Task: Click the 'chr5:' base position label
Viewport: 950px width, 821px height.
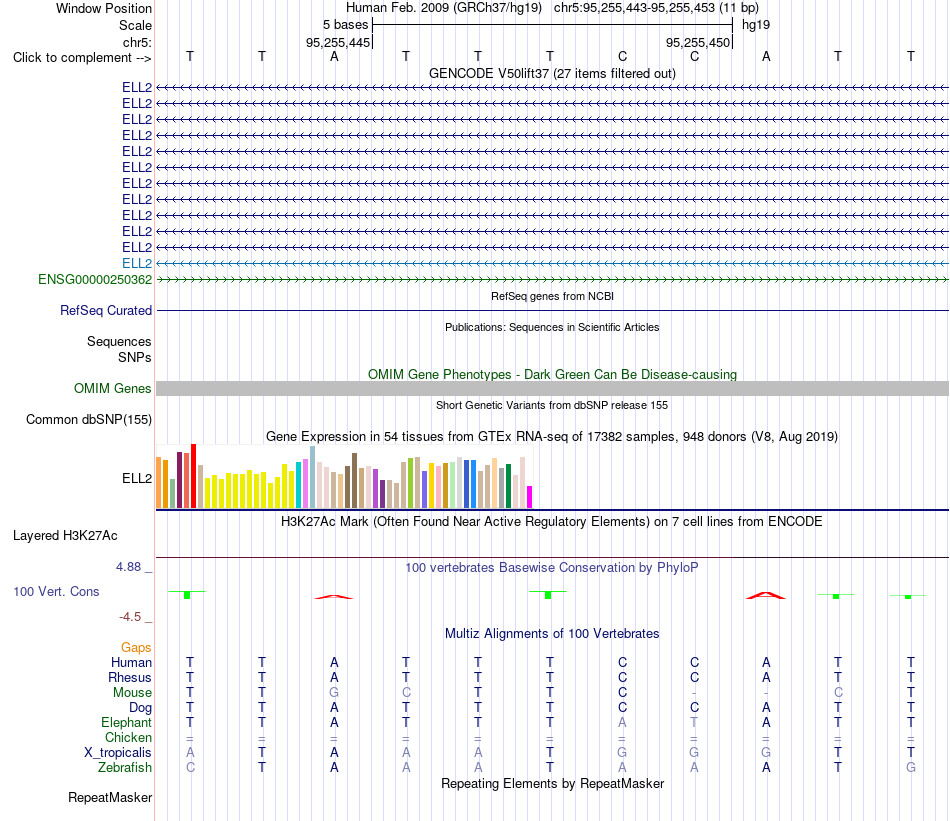Action: click(138, 42)
